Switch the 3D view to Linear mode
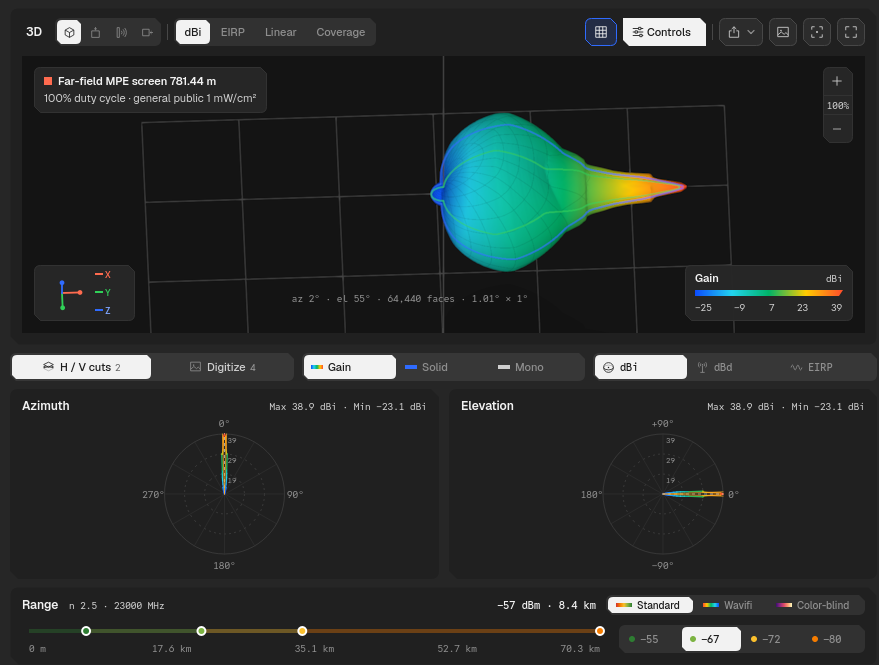The image size is (879, 665). (280, 32)
